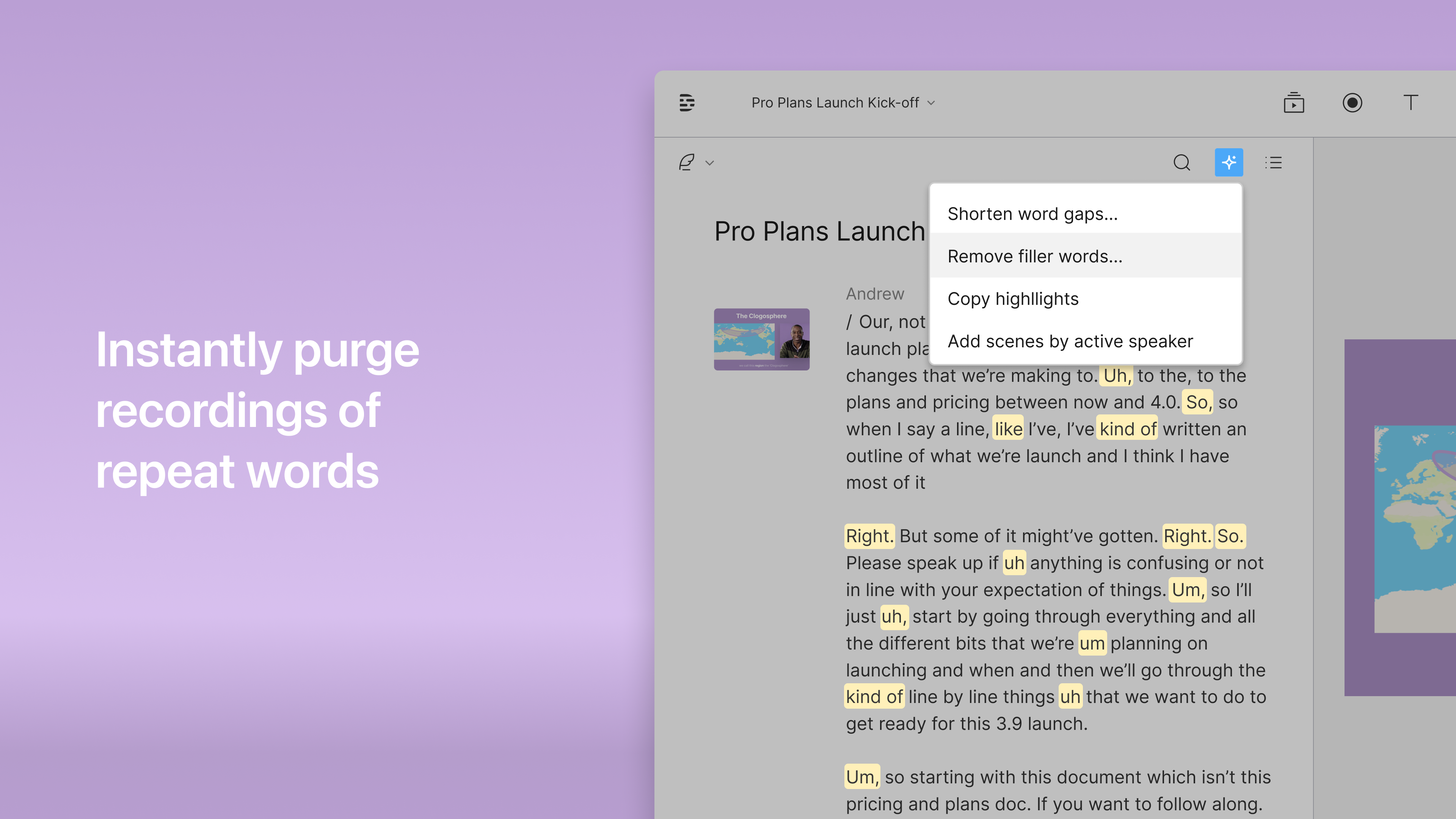Click highlighted "Um," before "so starting with"
Screen dimensions: 1456x819
click(862, 777)
